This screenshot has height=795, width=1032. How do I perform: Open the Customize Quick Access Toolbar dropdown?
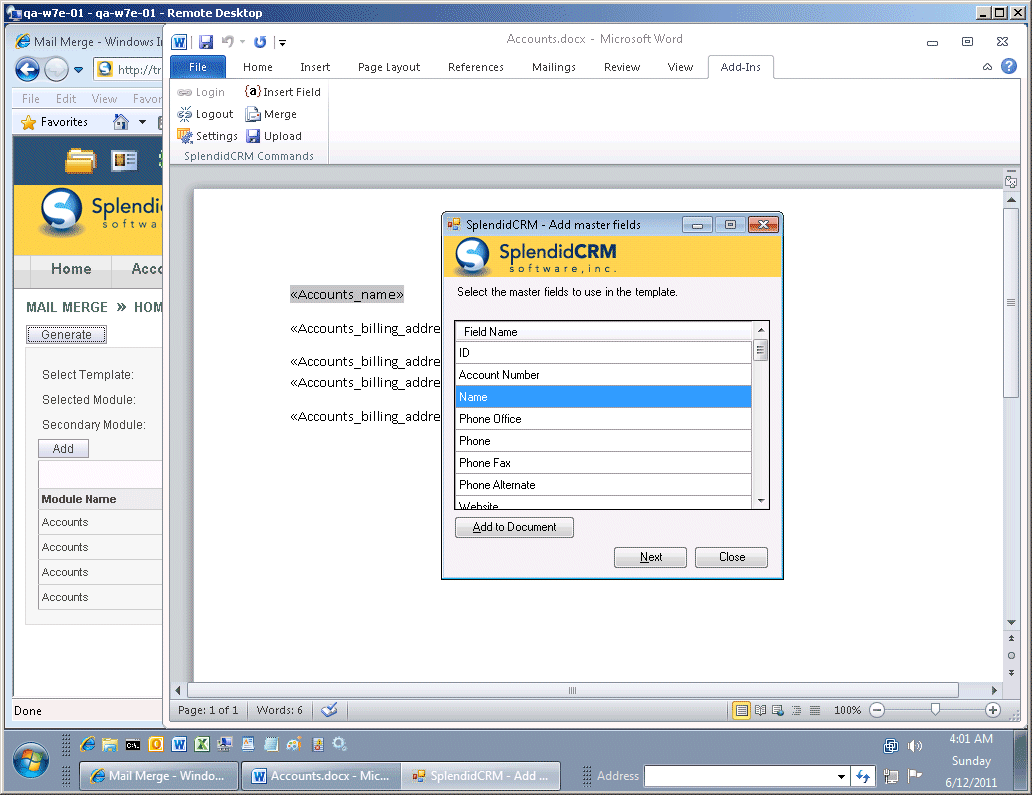tap(282, 43)
